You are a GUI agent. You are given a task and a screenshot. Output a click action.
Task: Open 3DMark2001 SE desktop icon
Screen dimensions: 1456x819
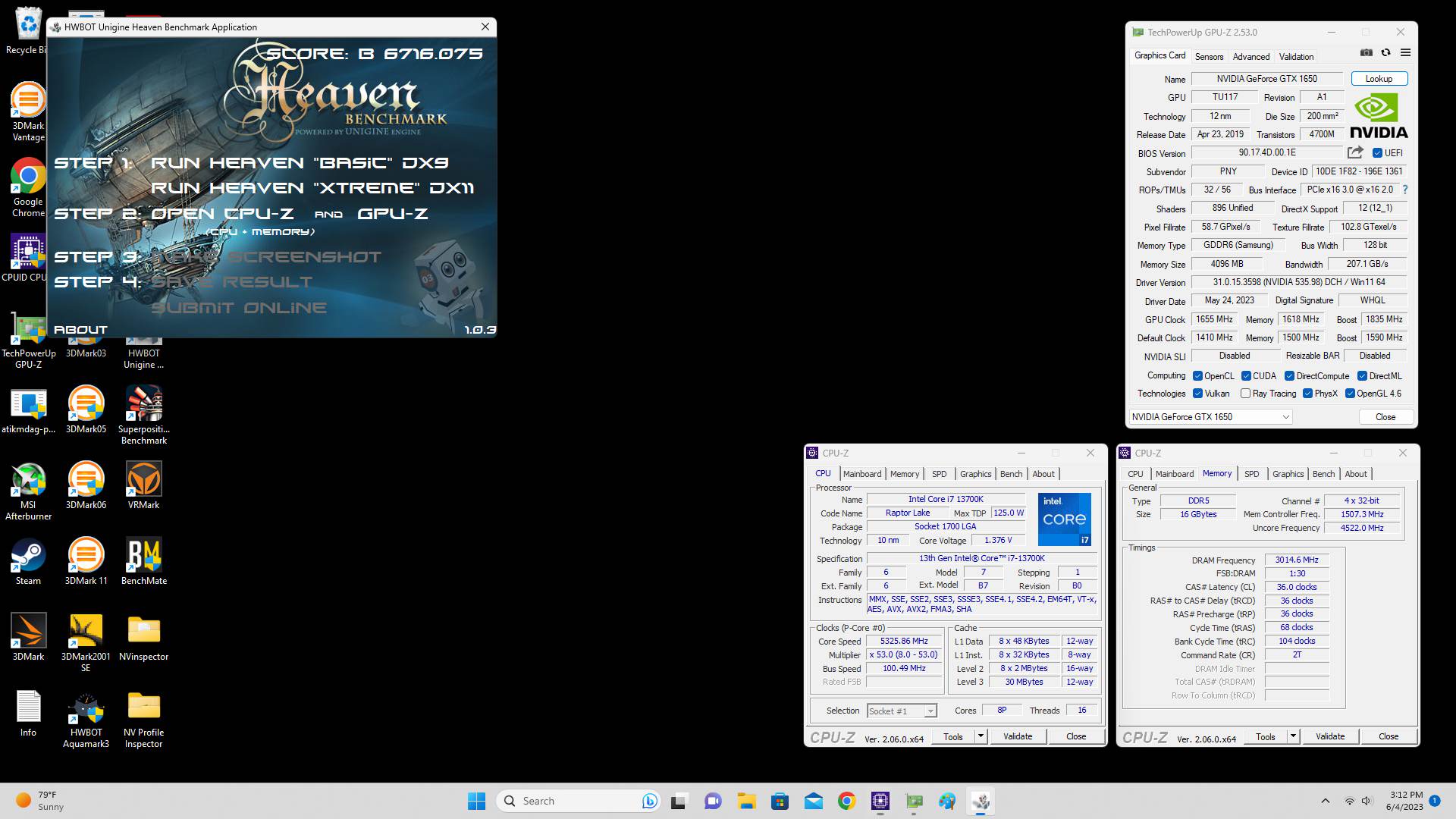(86, 642)
